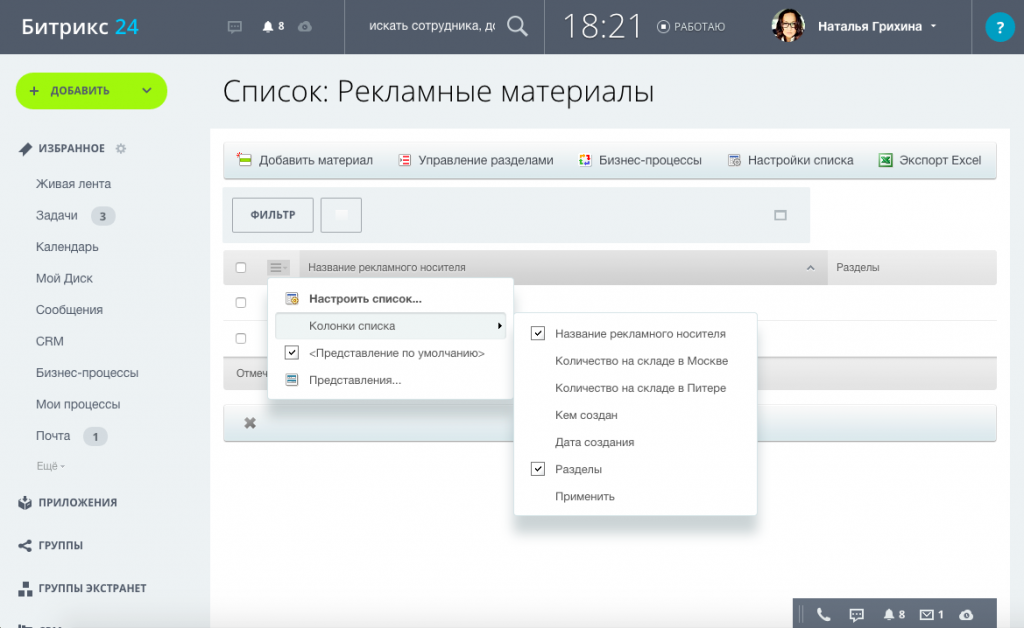
Task: Click the search magnifier icon
Action: tap(517, 26)
